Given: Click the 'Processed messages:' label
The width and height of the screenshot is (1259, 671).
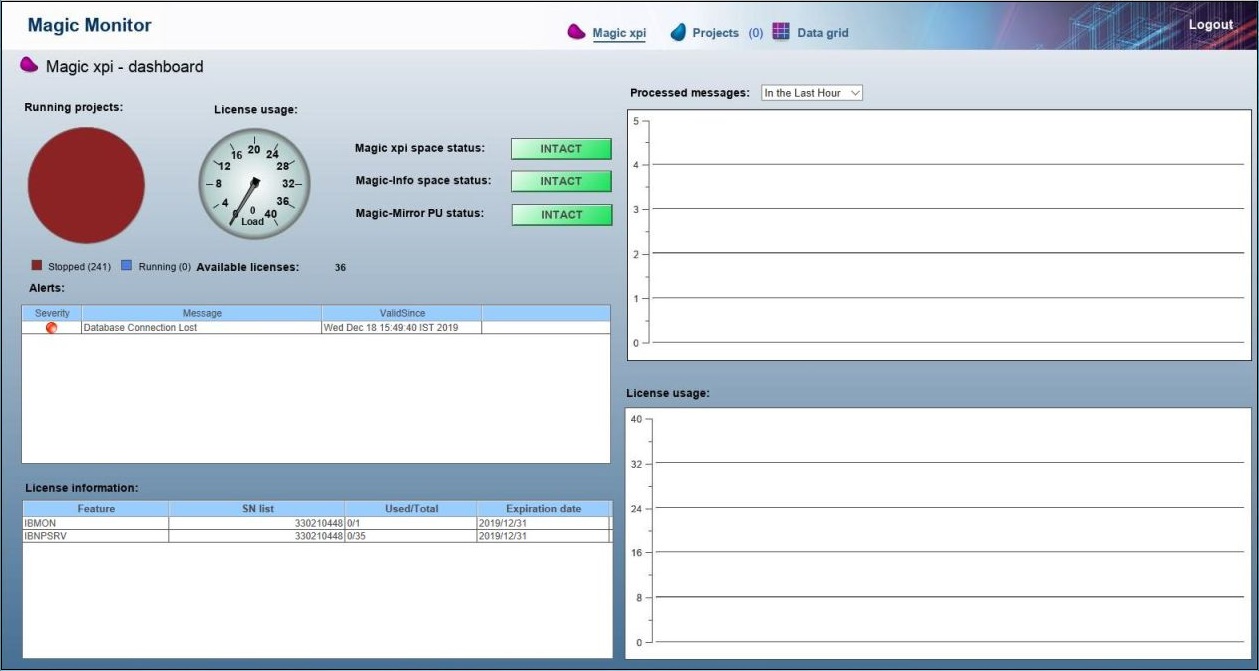Looking at the screenshot, I should coord(690,93).
